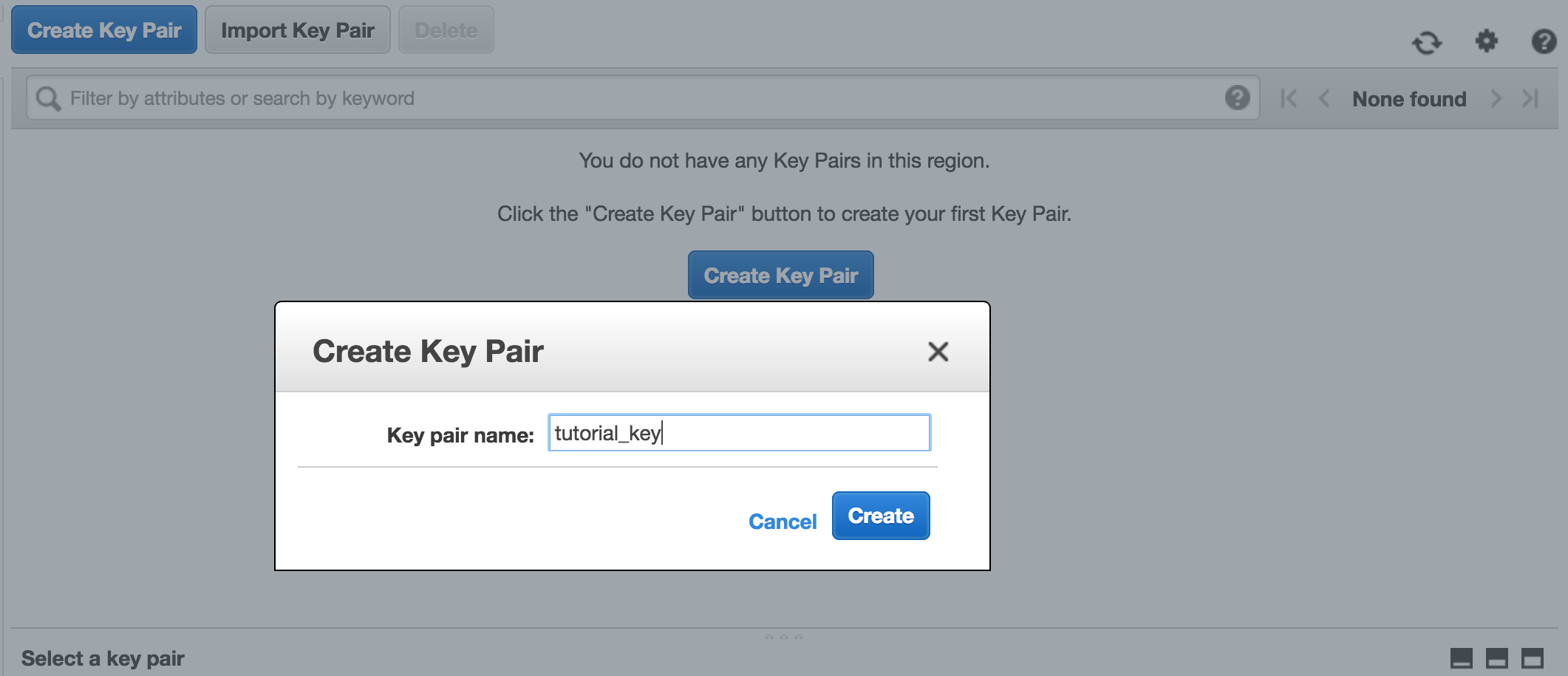Open settings with the gear icon
Screen dimensions: 1568x676
1486,41
